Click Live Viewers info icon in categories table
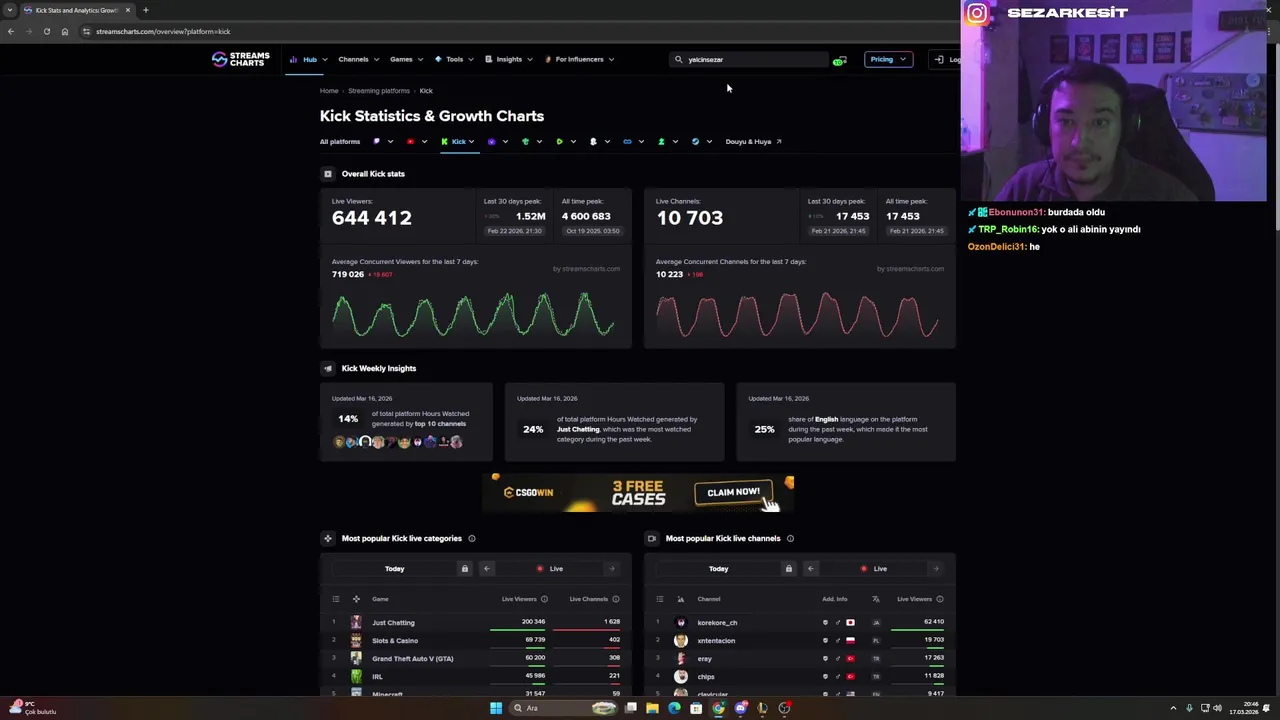The width and height of the screenshot is (1280, 720). (544, 599)
